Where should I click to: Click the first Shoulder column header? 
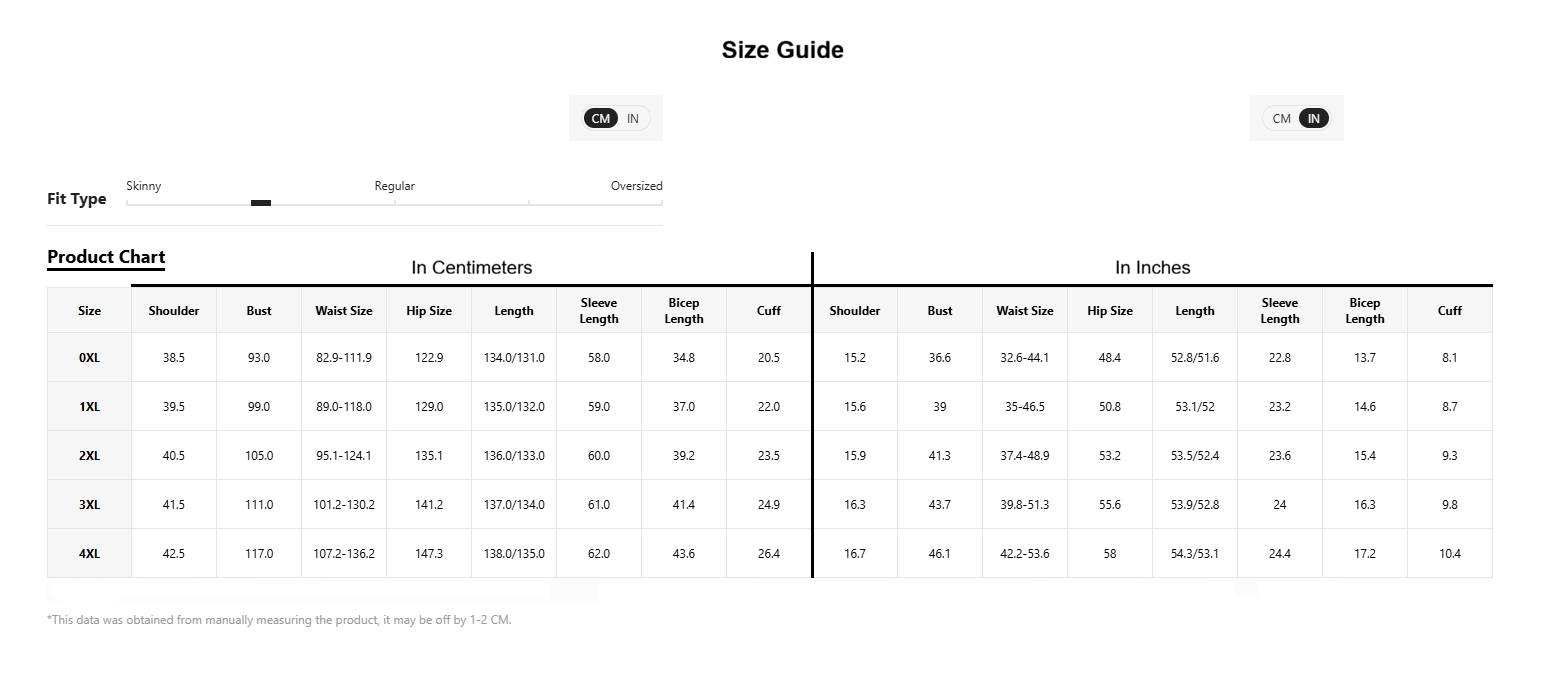tap(174, 310)
